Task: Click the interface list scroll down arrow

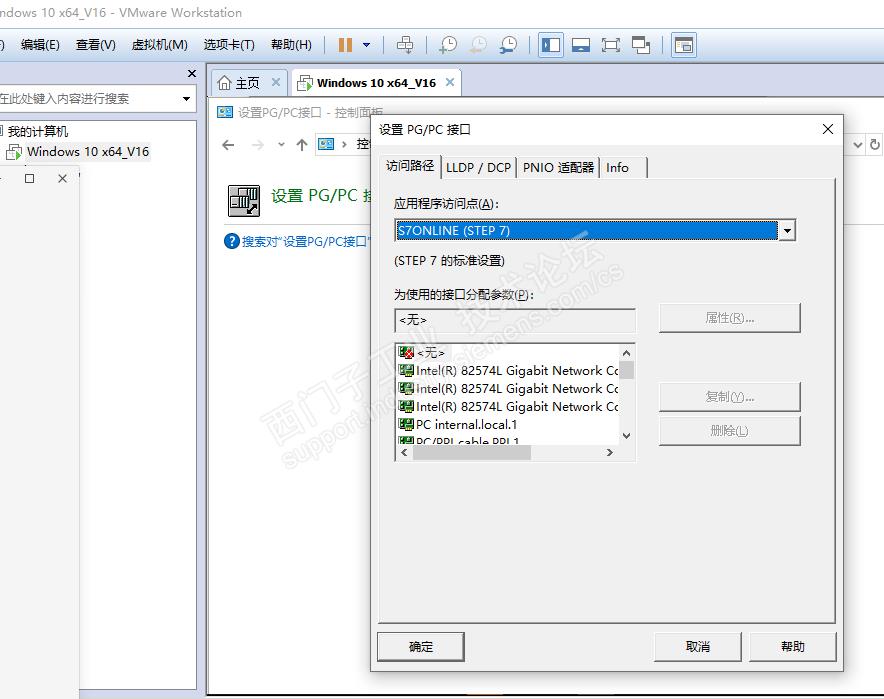Action: tap(626, 436)
